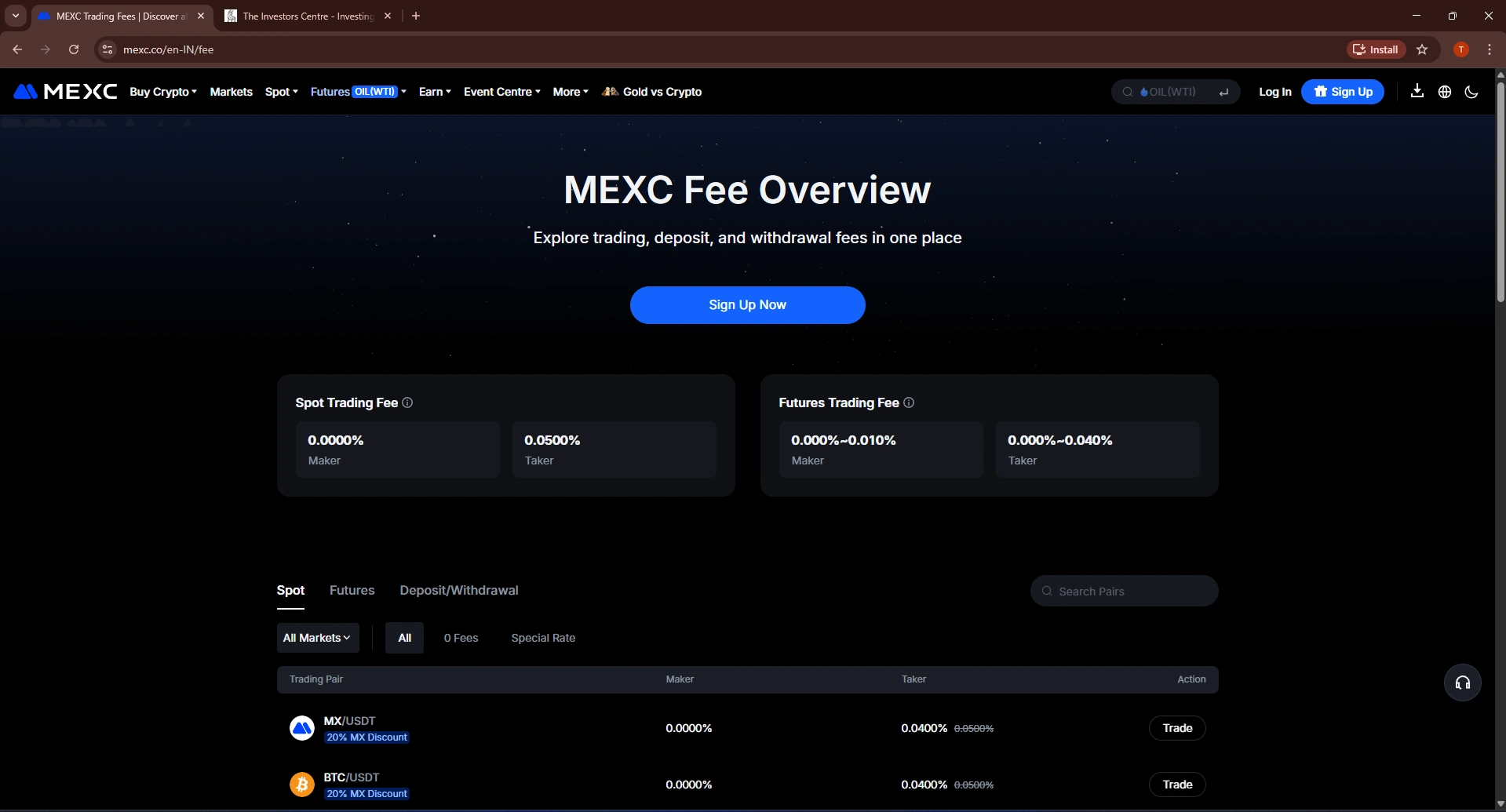Open a new browser tab
1506x812 pixels.
pyautogui.click(x=416, y=16)
